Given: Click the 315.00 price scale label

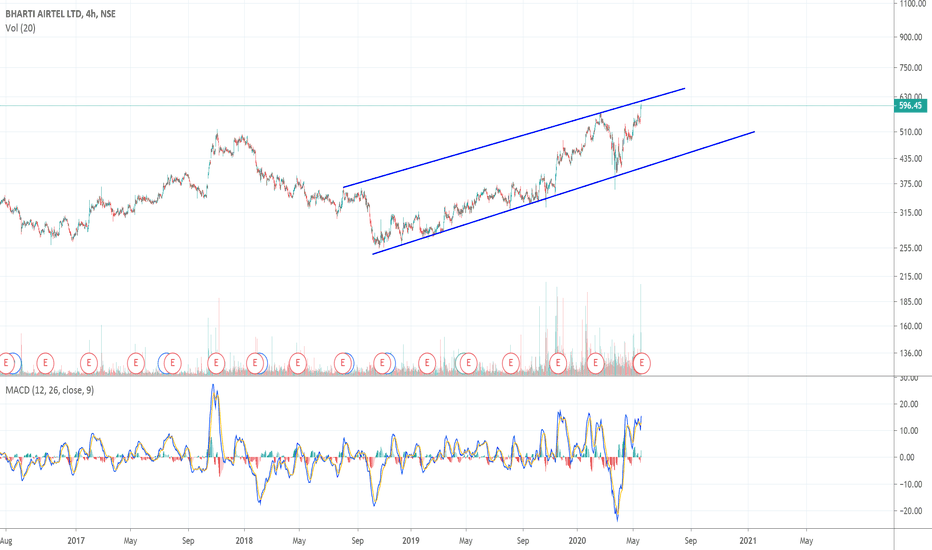Looking at the screenshot, I should 911,212.
